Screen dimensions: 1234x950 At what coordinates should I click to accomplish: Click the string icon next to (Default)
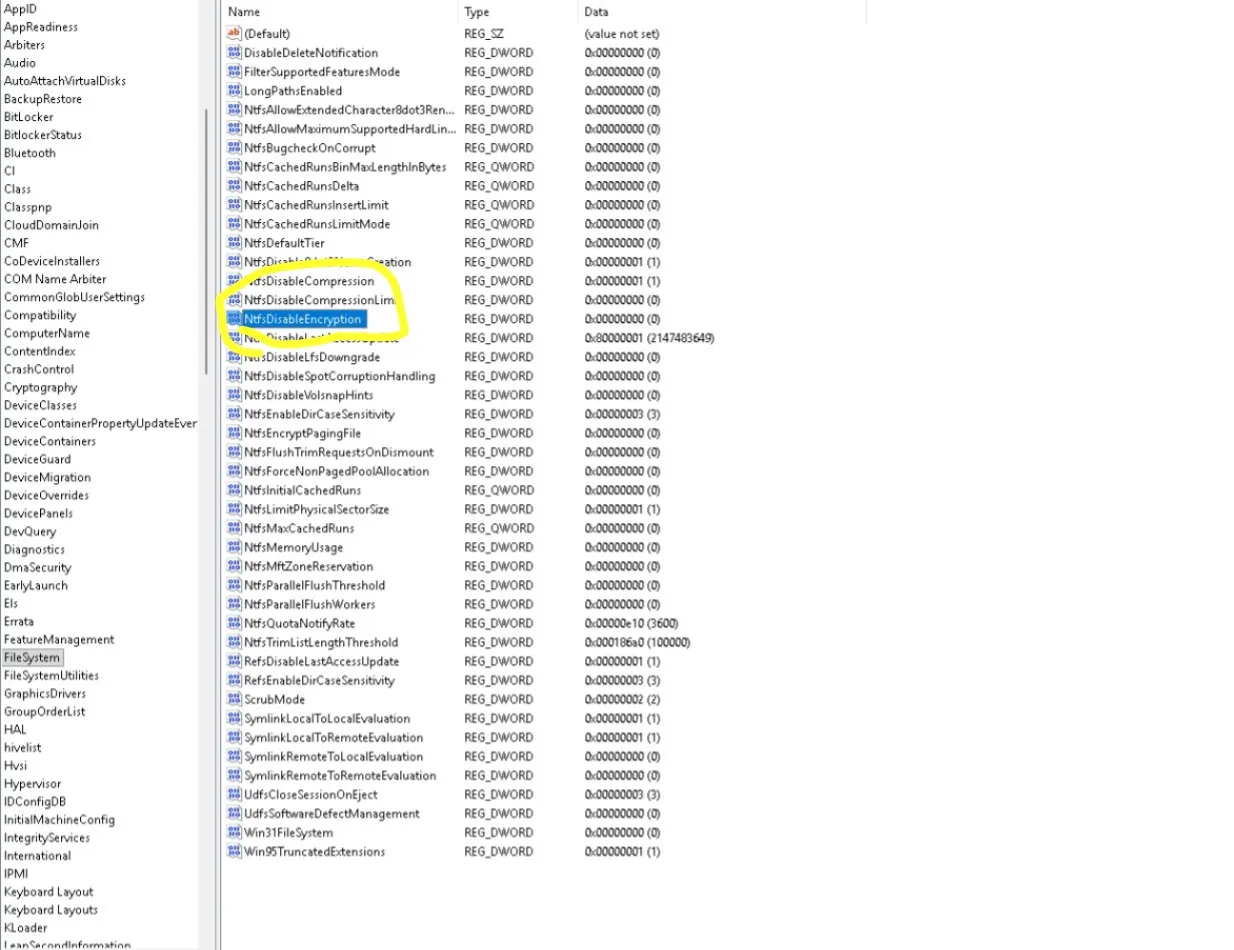click(x=235, y=34)
